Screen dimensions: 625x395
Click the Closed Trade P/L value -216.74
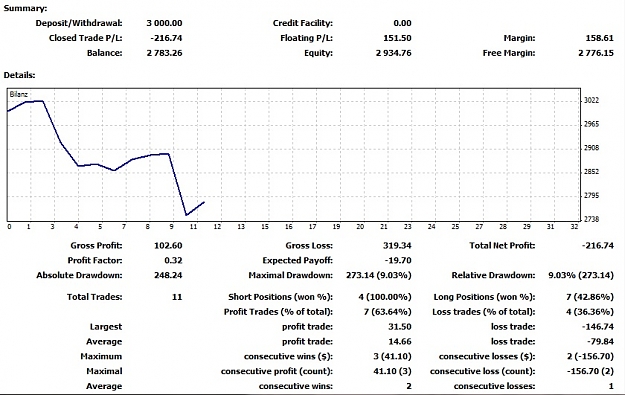166,38
